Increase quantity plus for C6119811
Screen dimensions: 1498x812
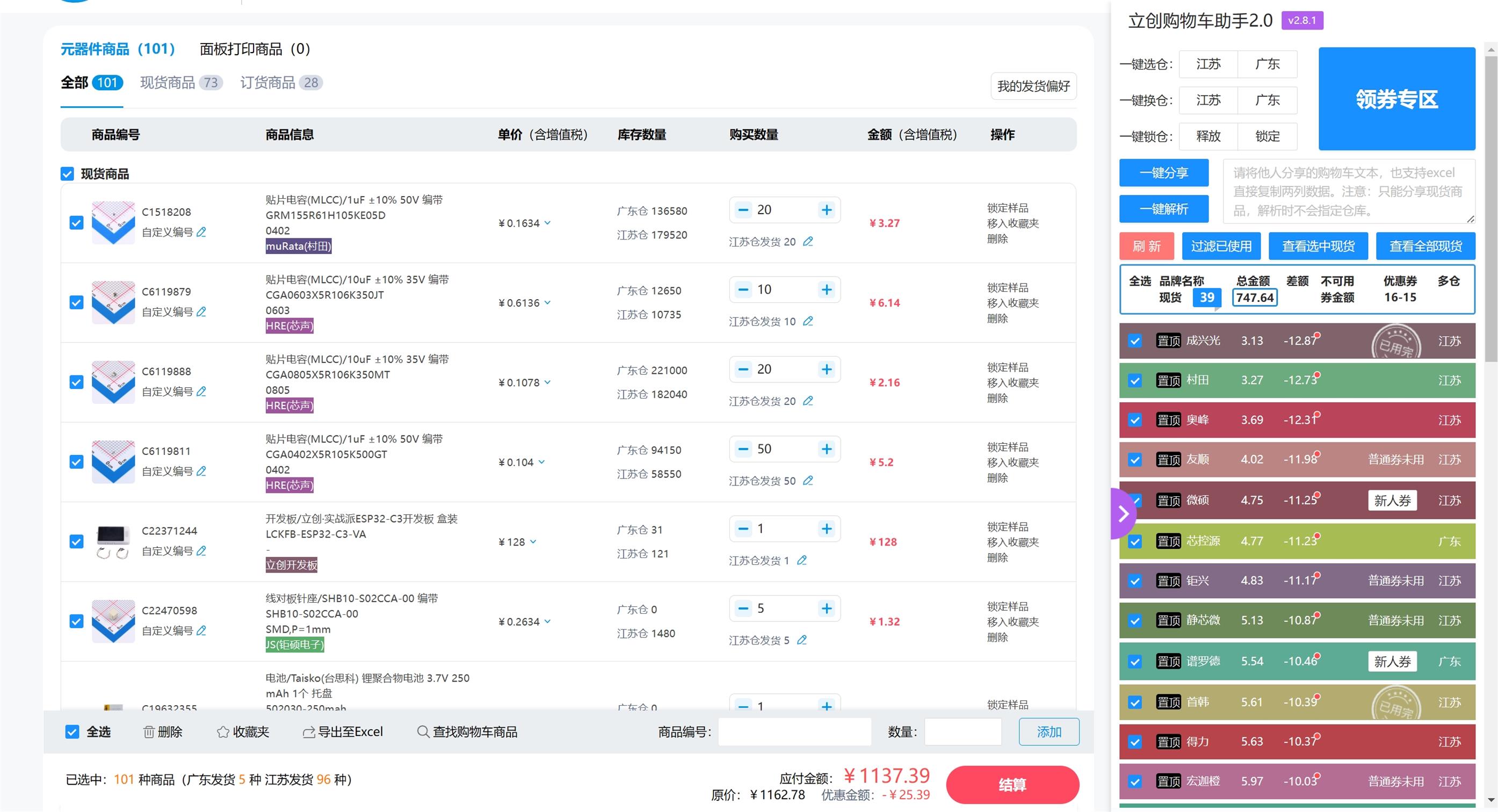tap(826, 449)
